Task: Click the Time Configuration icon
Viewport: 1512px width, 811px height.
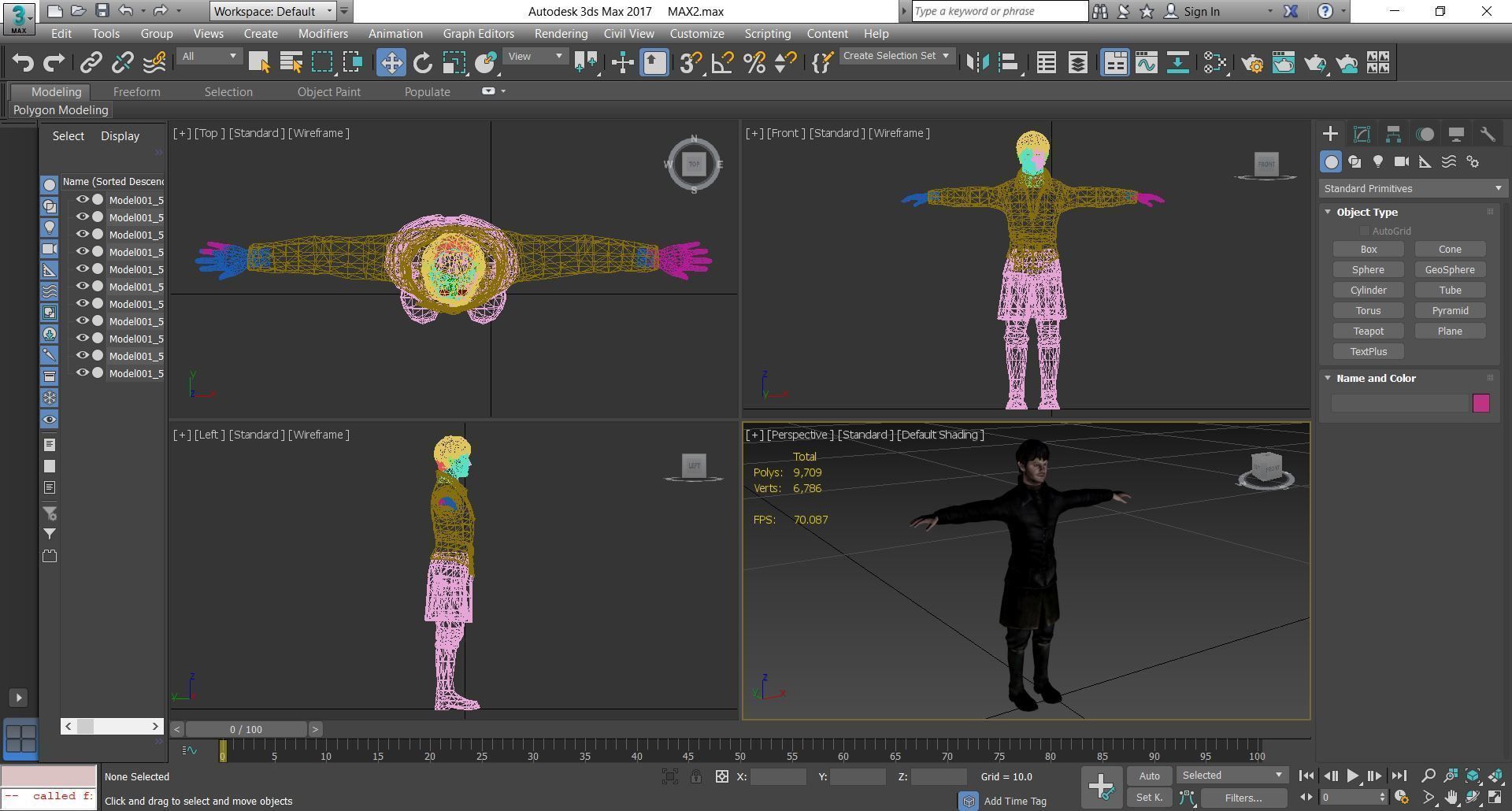Action: [1401, 797]
